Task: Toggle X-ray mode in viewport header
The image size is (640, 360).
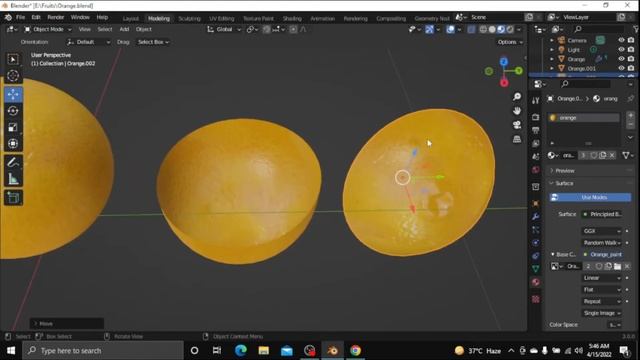Action: pos(471,29)
